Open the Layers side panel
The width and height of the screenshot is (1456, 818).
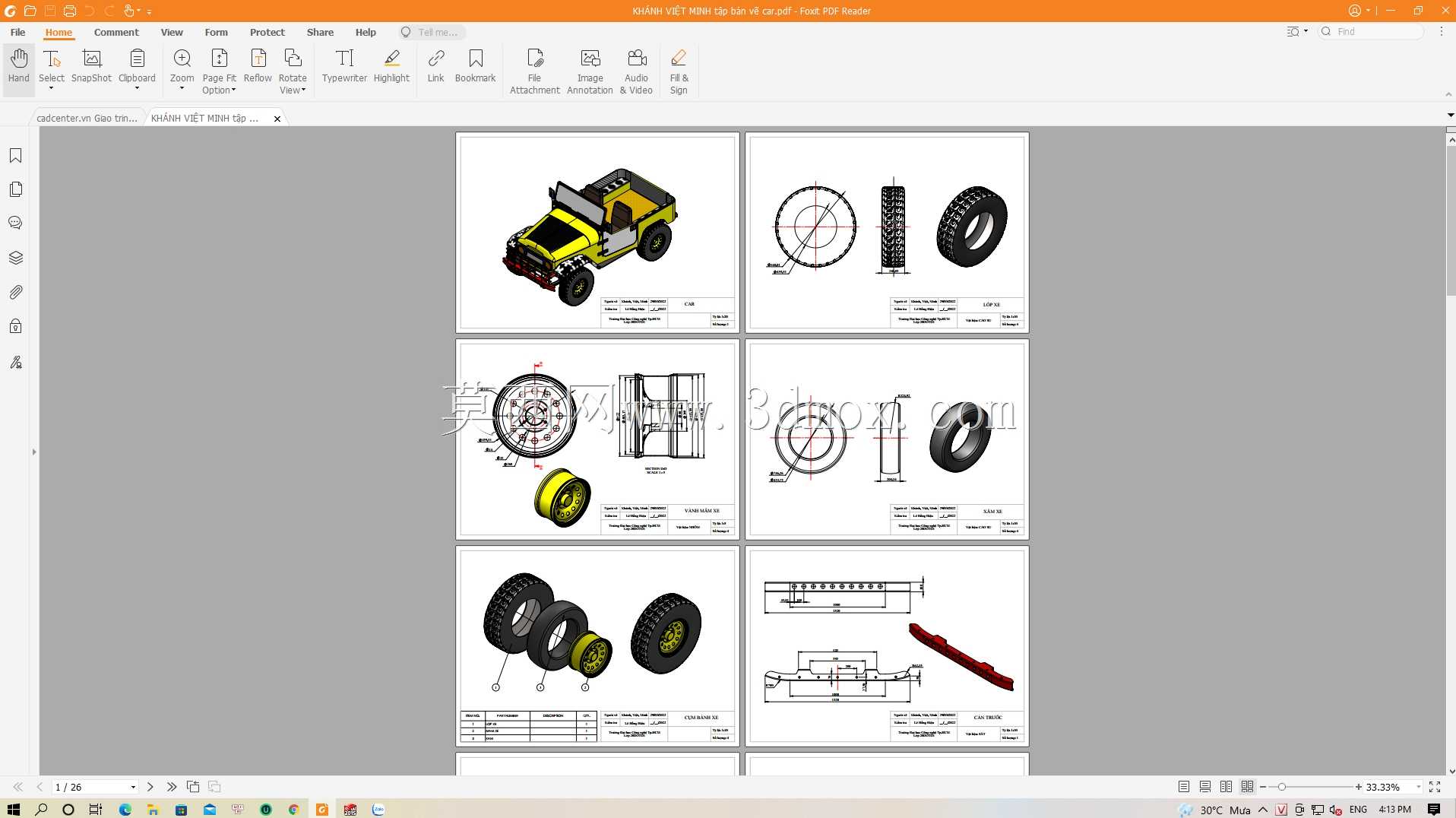click(15, 258)
